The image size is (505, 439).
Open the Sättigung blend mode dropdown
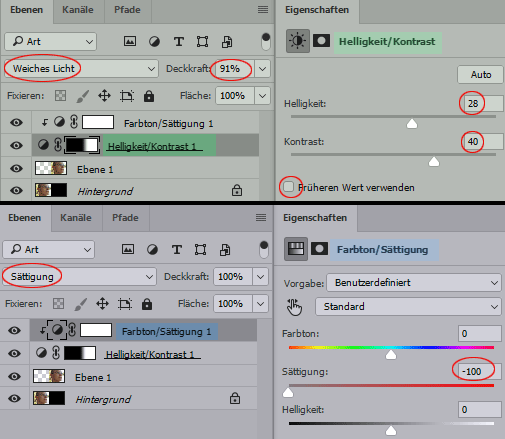tap(79, 277)
